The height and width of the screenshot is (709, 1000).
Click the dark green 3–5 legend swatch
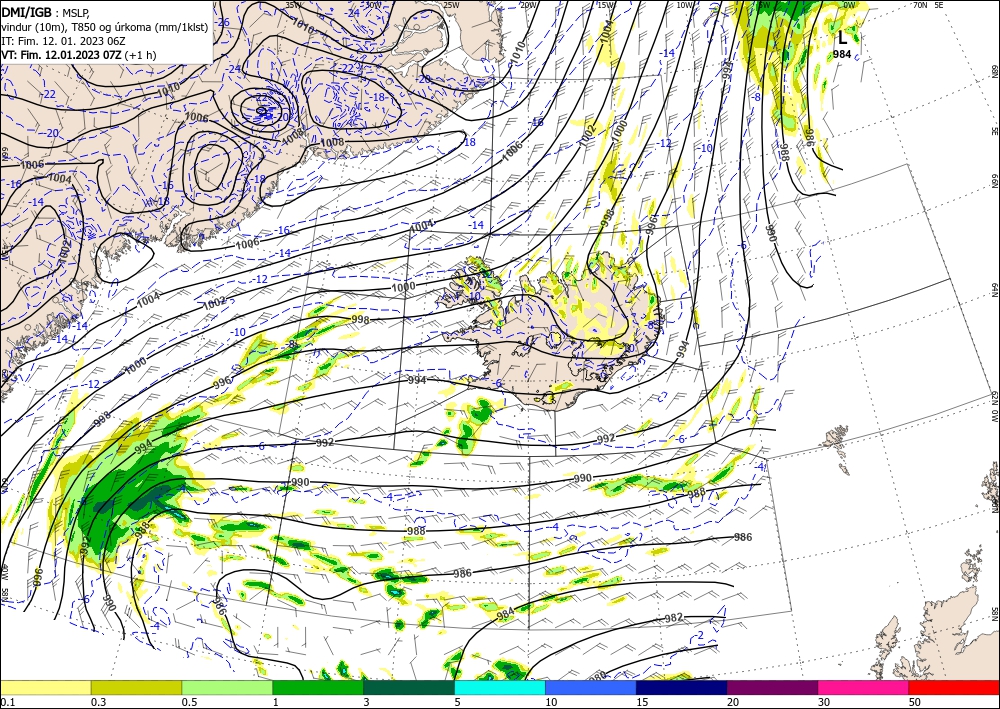(x=409, y=687)
